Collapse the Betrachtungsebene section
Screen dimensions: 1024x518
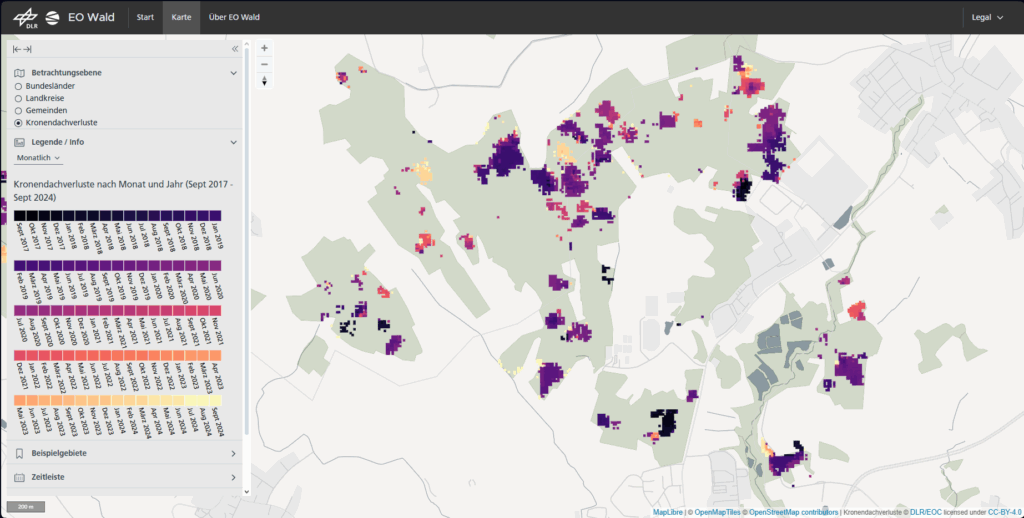233,73
